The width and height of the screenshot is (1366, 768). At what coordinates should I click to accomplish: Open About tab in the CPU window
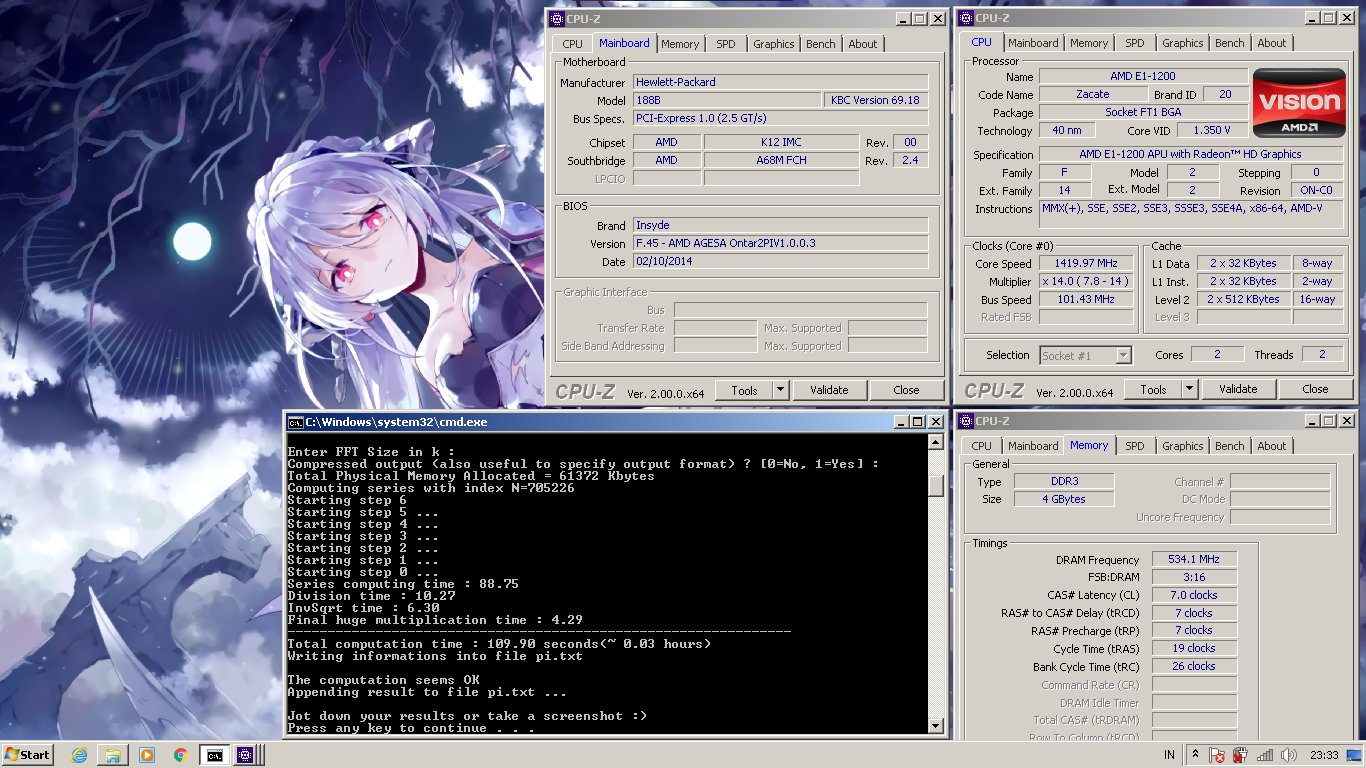click(1272, 43)
